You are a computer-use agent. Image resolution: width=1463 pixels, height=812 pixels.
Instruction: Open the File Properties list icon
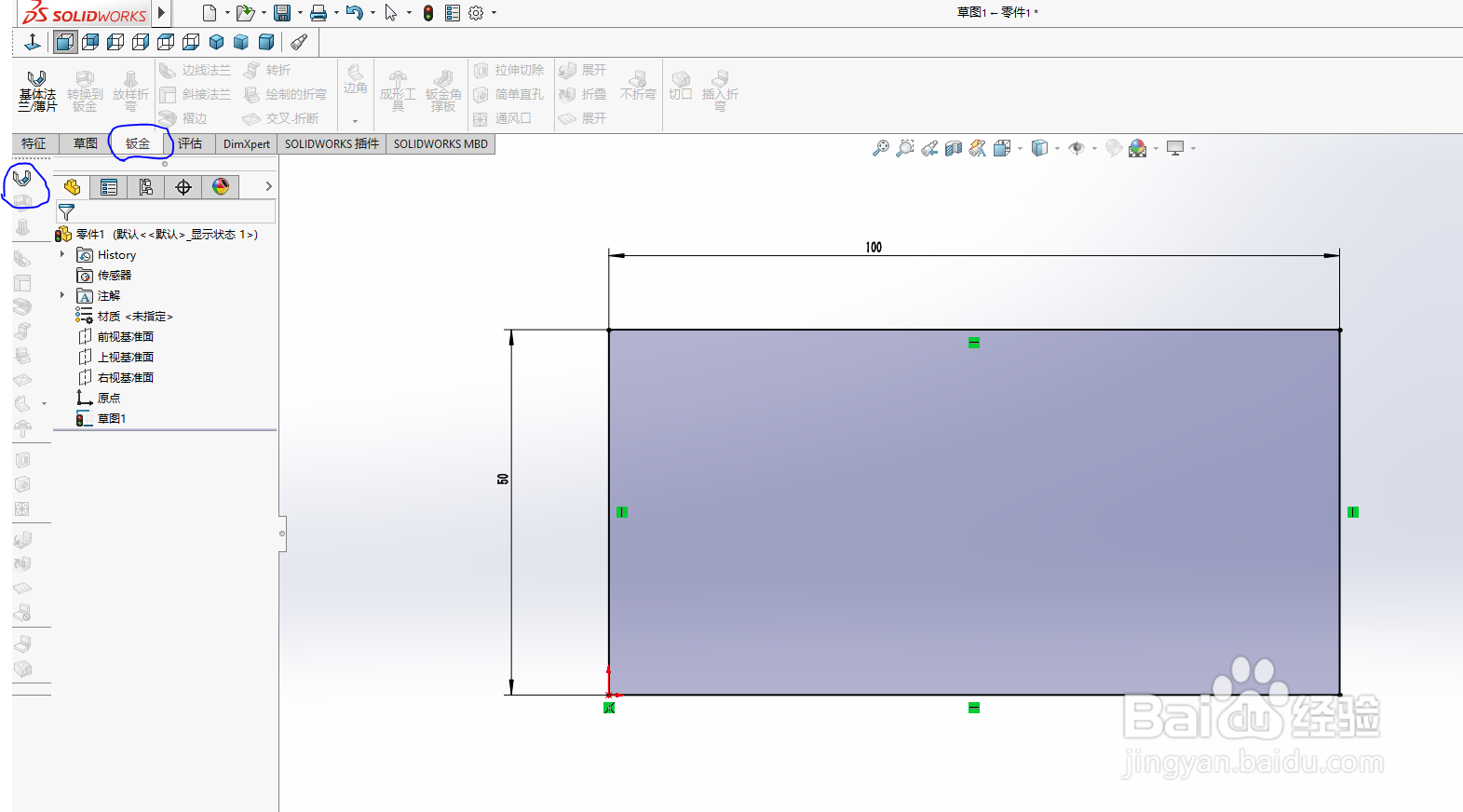[x=453, y=13]
